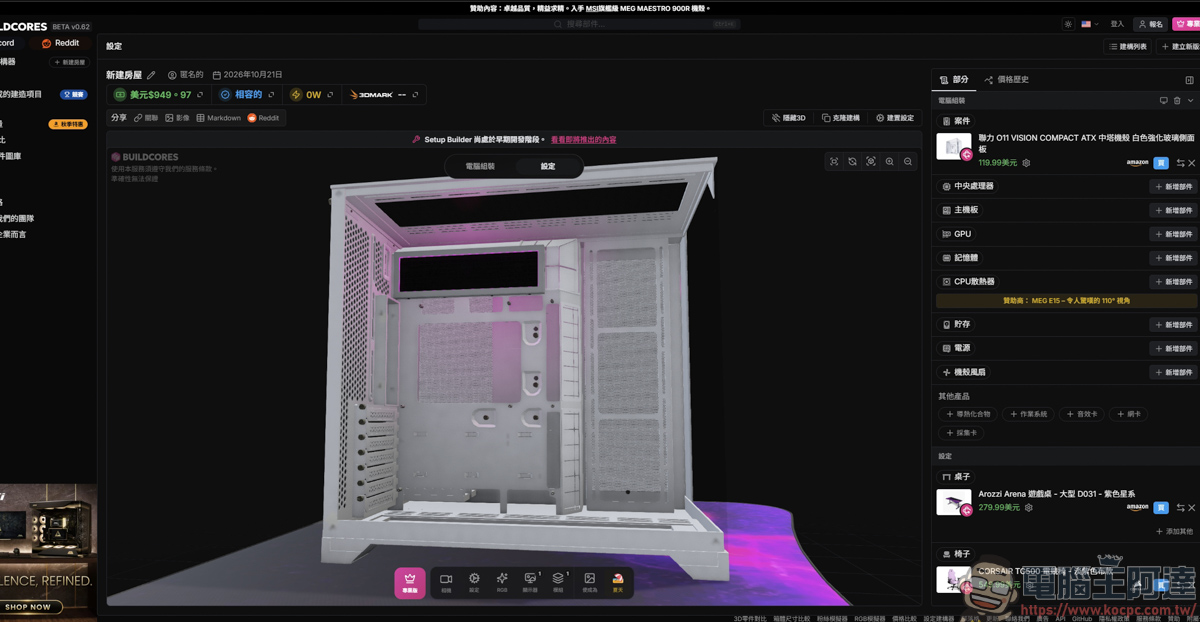Open the layers (模組) tool
Viewport: 1200px width, 622px height.
point(558,582)
